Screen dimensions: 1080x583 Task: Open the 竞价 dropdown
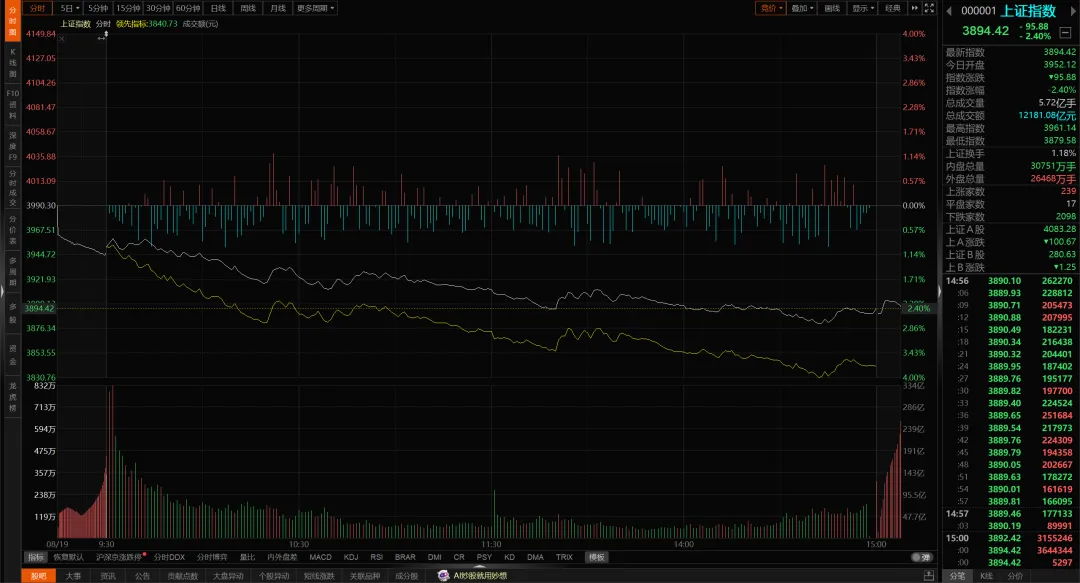771,8
